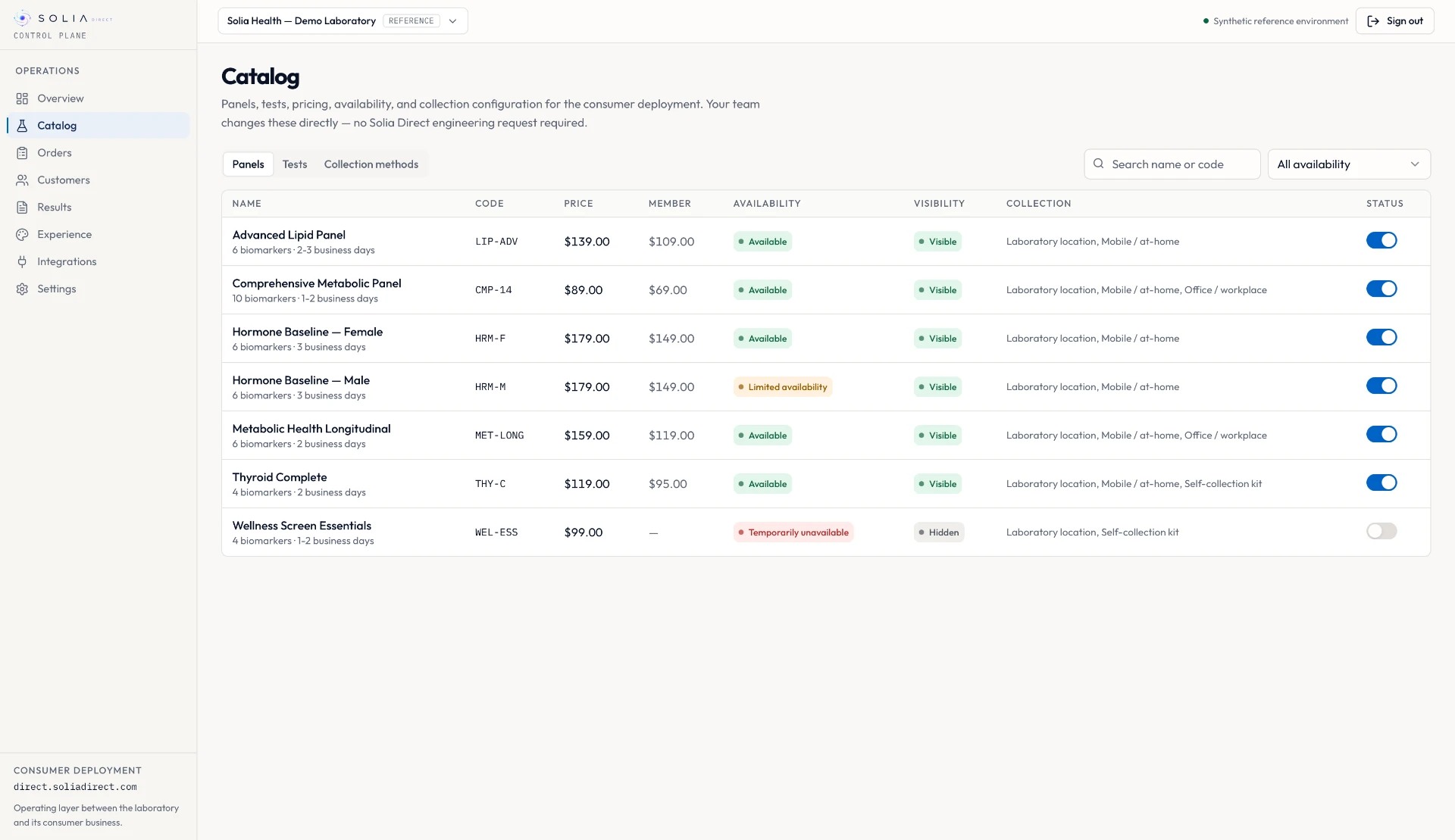Image resolution: width=1455 pixels, height=840 pixels.
Task: Click the Limited availability badge
Action: click(782, 387)
